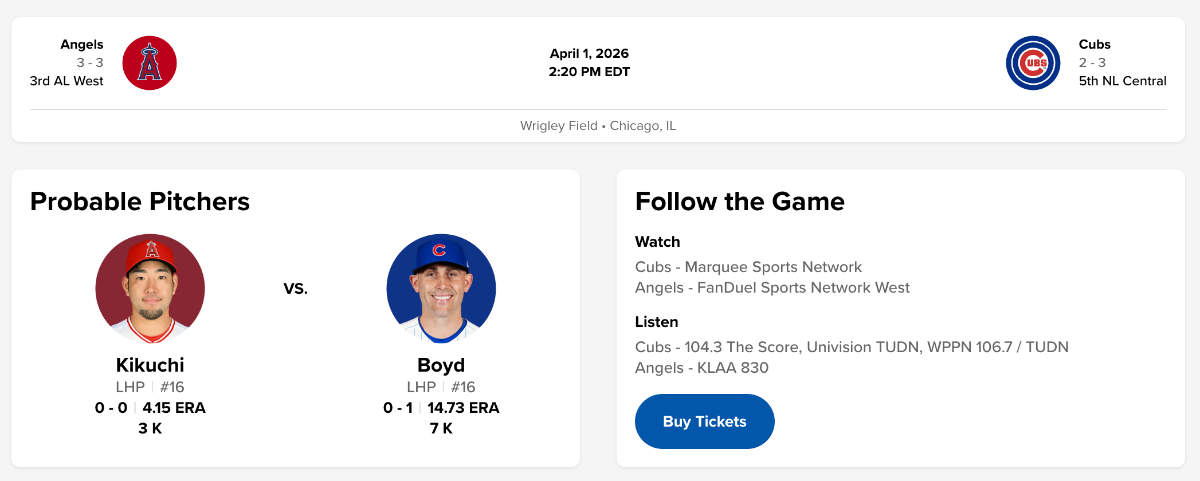Click Boyd's 14.73 ERA stat
Screen dimensions: 1200x481
coord(463,408)
